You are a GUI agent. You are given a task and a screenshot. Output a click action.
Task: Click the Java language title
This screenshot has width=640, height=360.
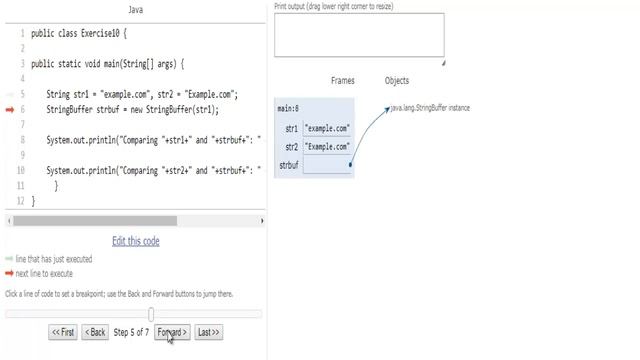point(136,9)
